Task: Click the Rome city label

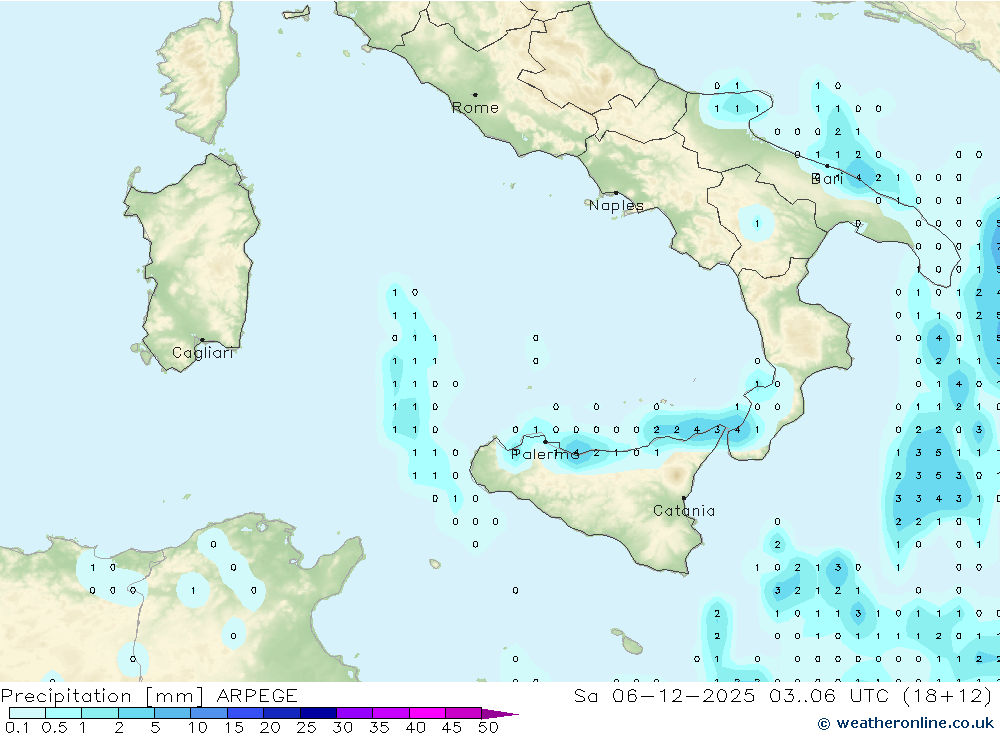Action: click(475, 108)
